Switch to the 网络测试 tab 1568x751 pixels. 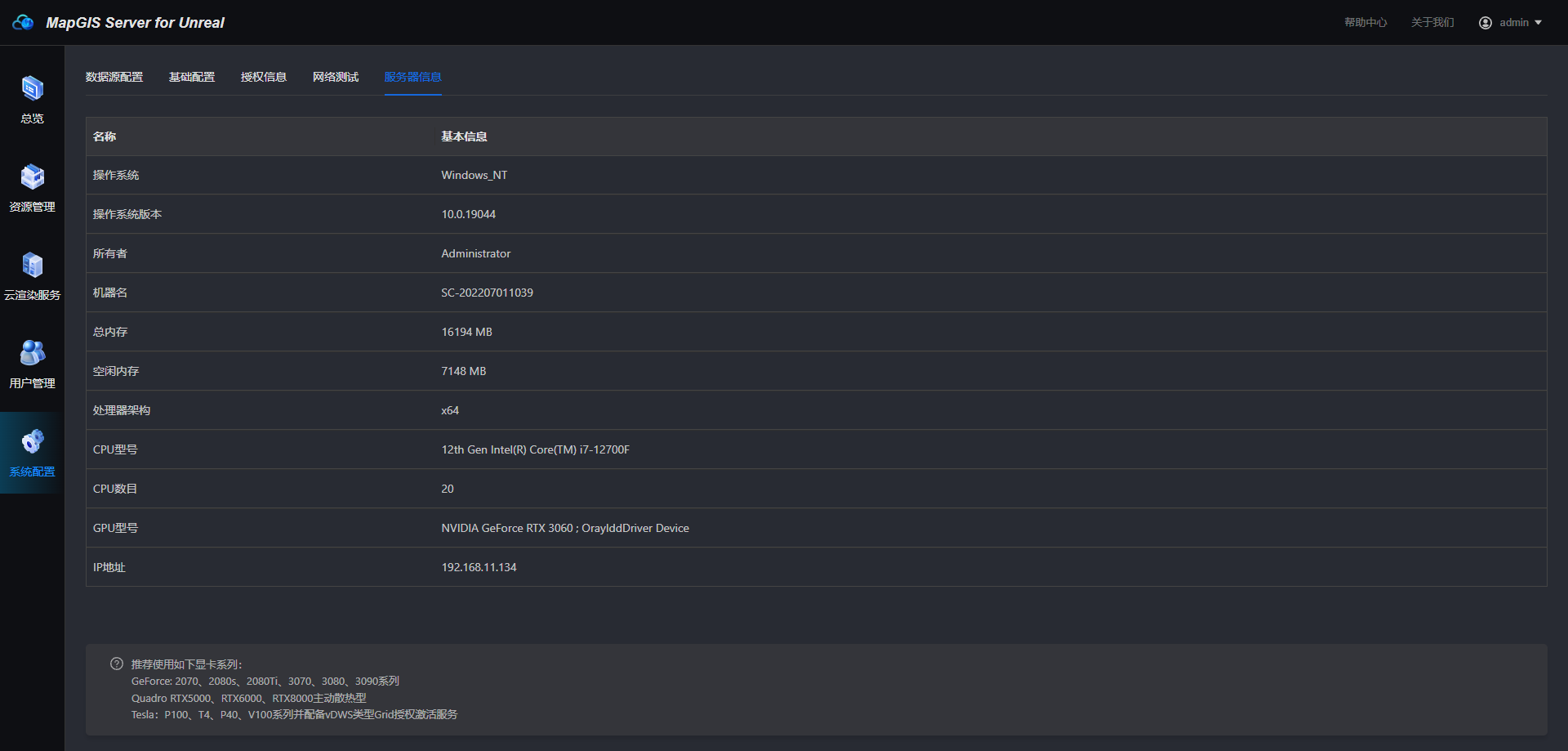pos(336,77)
